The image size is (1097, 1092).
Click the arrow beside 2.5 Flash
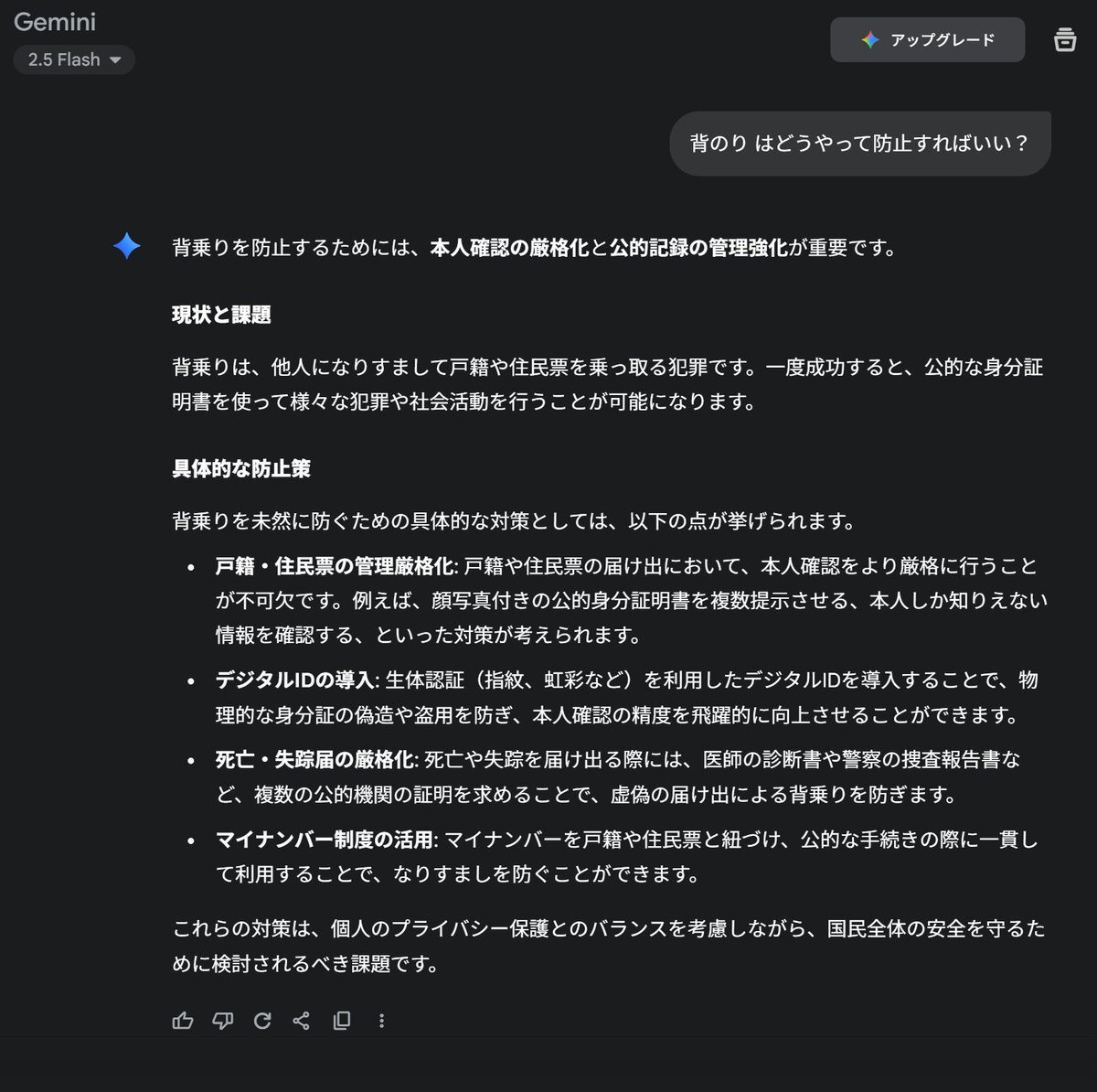click(115, 60)
